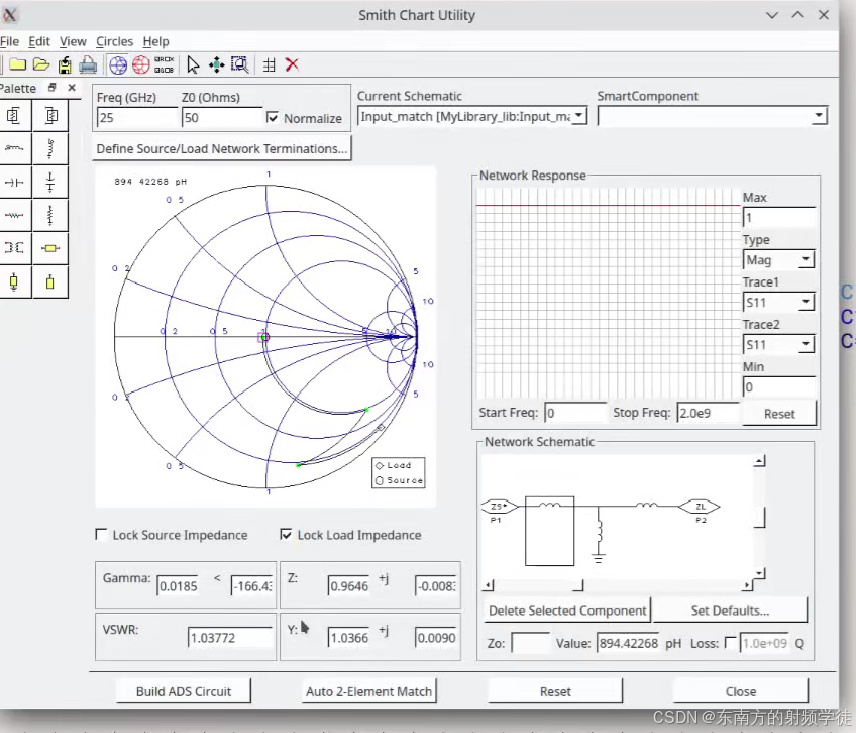Click the Max value field

pyautogui.click(x=779, y=217)
